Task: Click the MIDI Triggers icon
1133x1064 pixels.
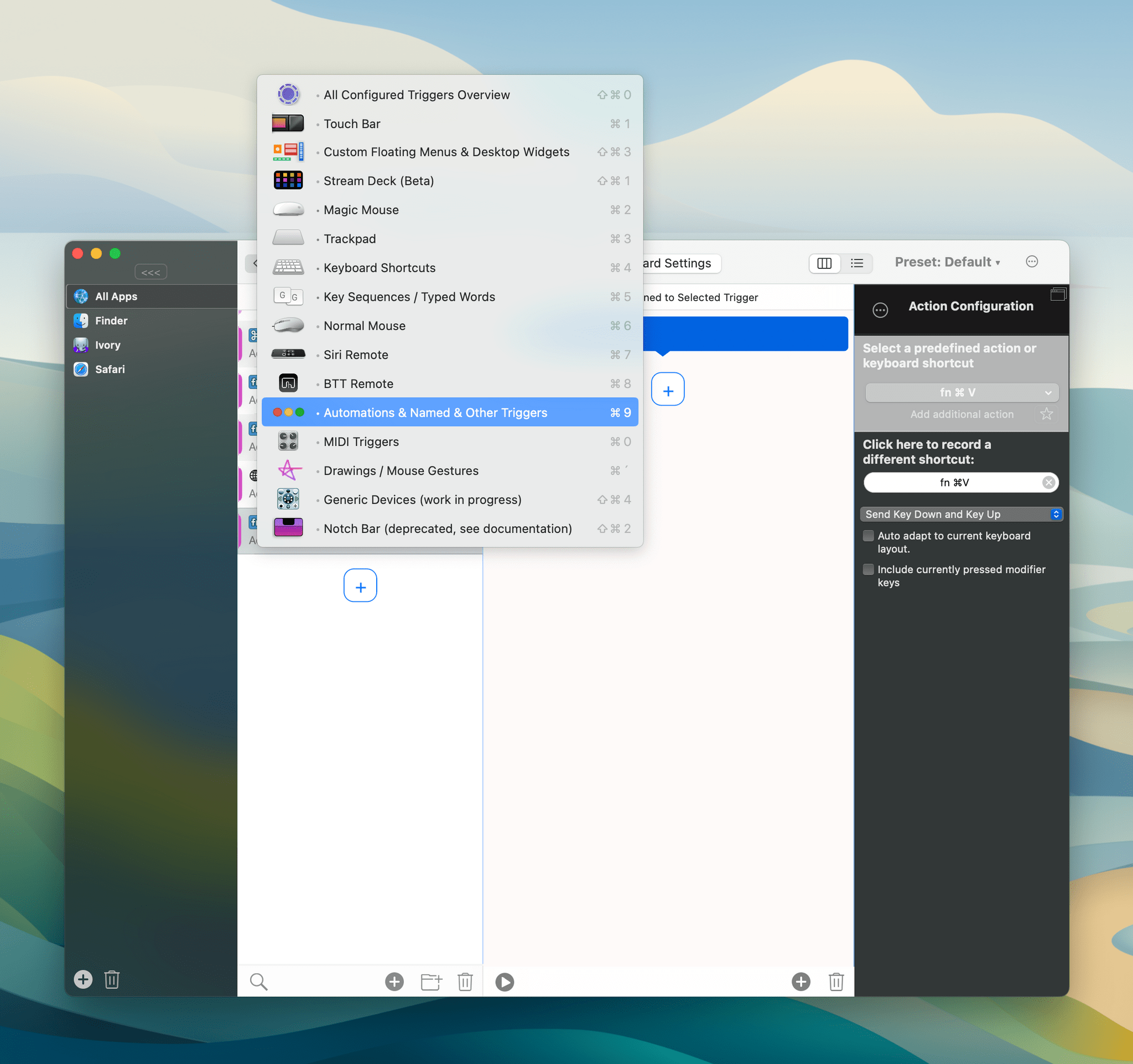Action: click(x=288, y=441)
